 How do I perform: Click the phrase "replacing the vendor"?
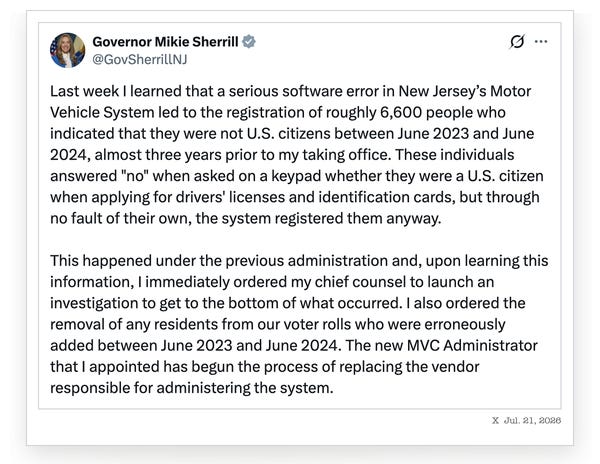[409, 367]
